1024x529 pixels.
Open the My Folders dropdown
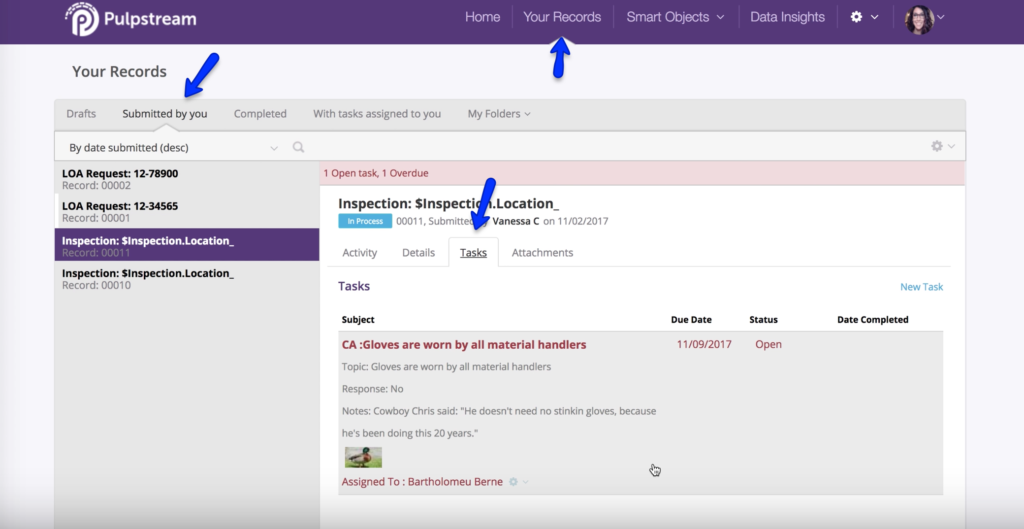(498, 114)
